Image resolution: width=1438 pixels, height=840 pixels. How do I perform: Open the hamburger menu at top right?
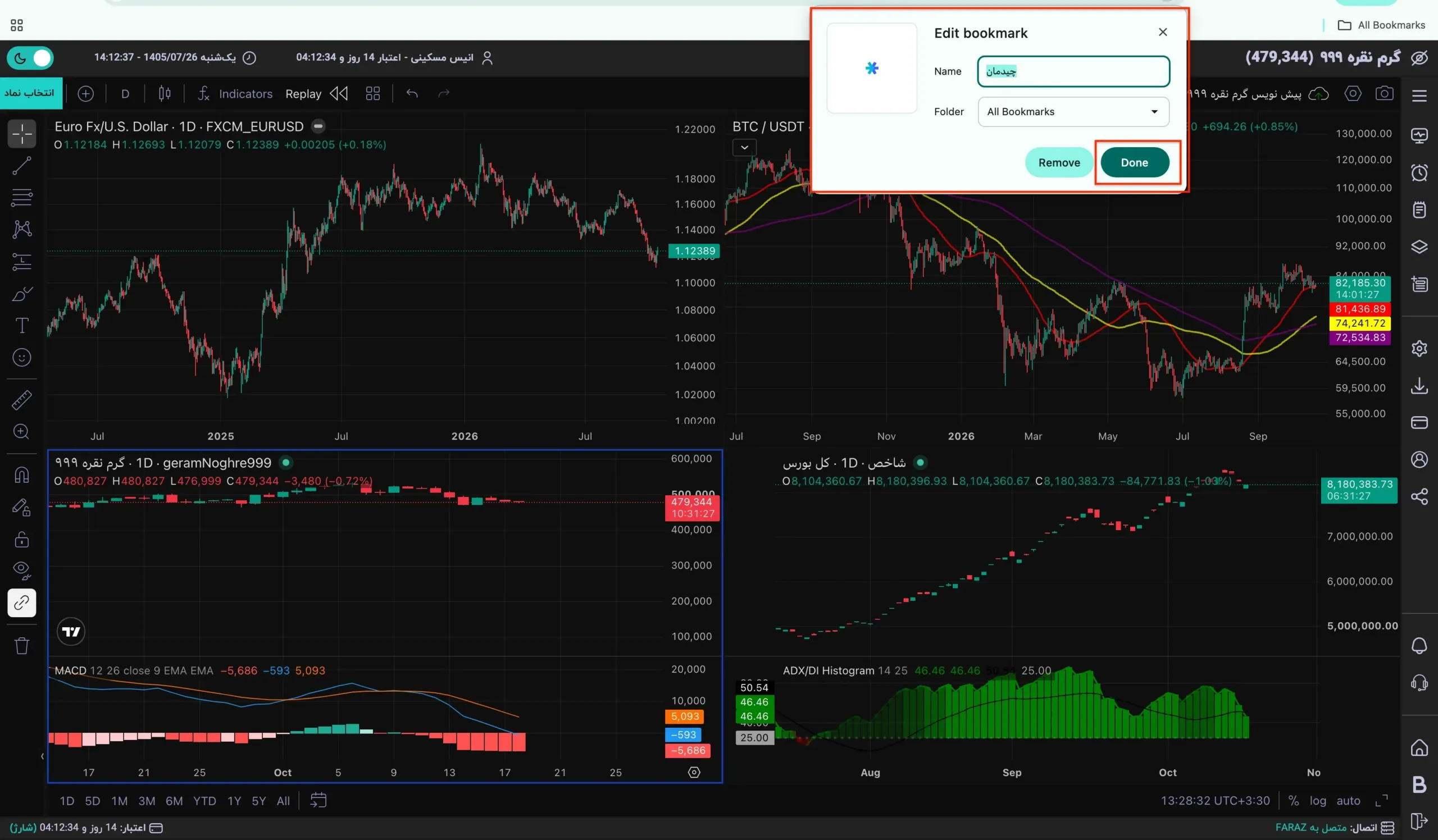point(1419,95)
